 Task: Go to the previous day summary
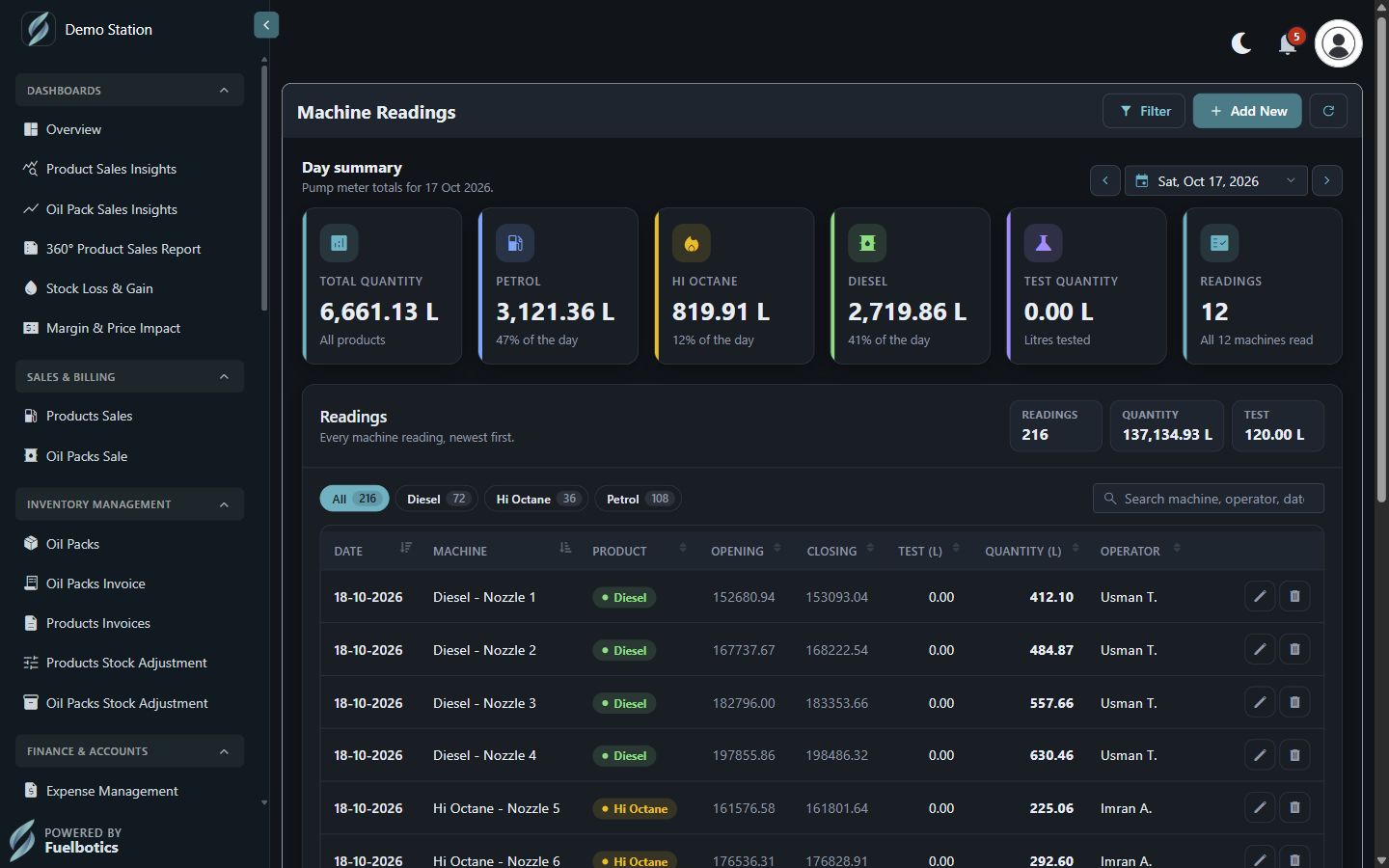(1105, 180)
